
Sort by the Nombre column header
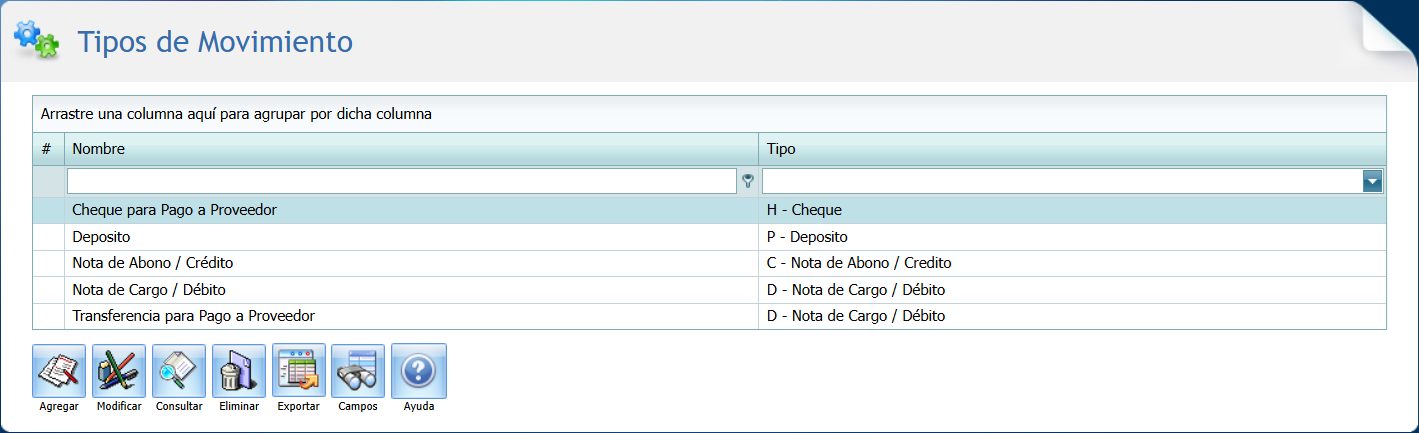point(411,149)
